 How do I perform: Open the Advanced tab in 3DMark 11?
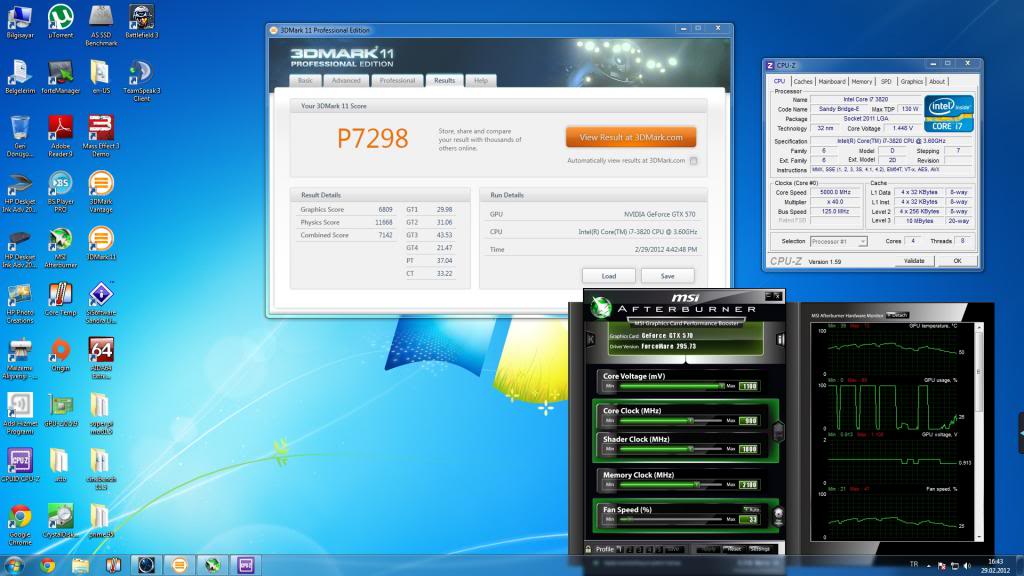click(346, 80)
